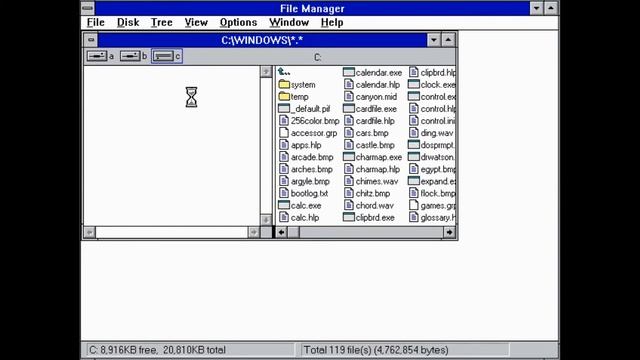
Task: Open the Options menu
Action: pos(238,22)
